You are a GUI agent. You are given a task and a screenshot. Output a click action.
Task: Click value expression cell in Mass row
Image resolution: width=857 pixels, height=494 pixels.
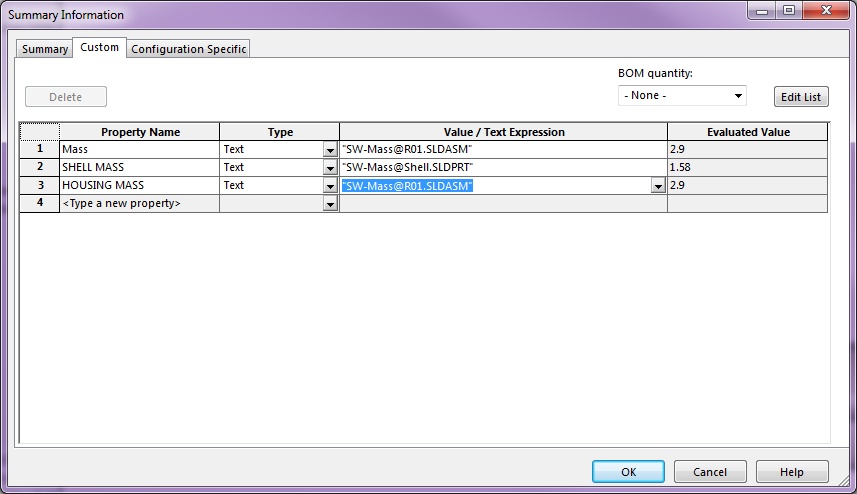tap(503, 149)
